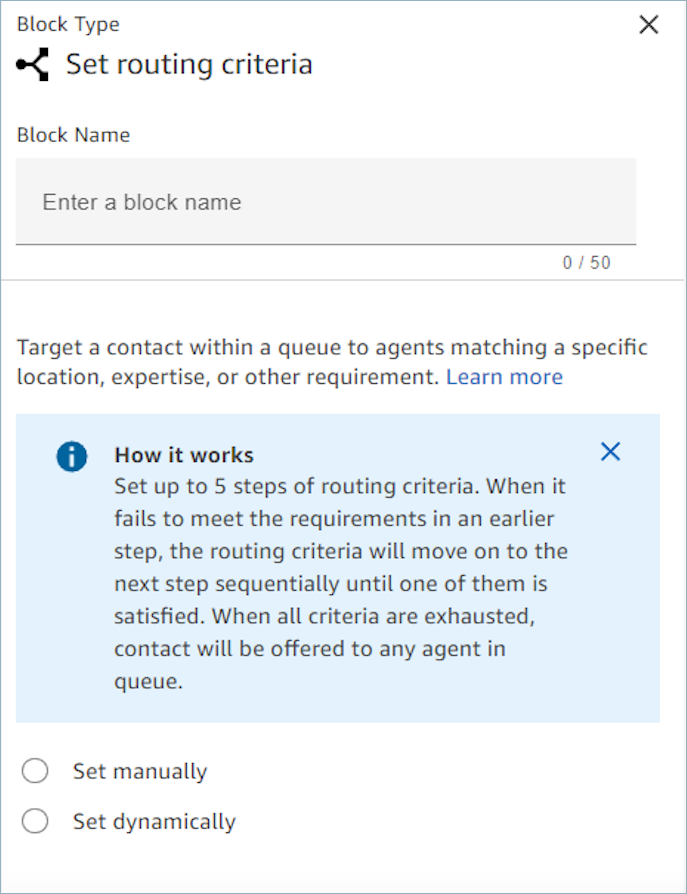Click the Block Name label

pos(71,134)
